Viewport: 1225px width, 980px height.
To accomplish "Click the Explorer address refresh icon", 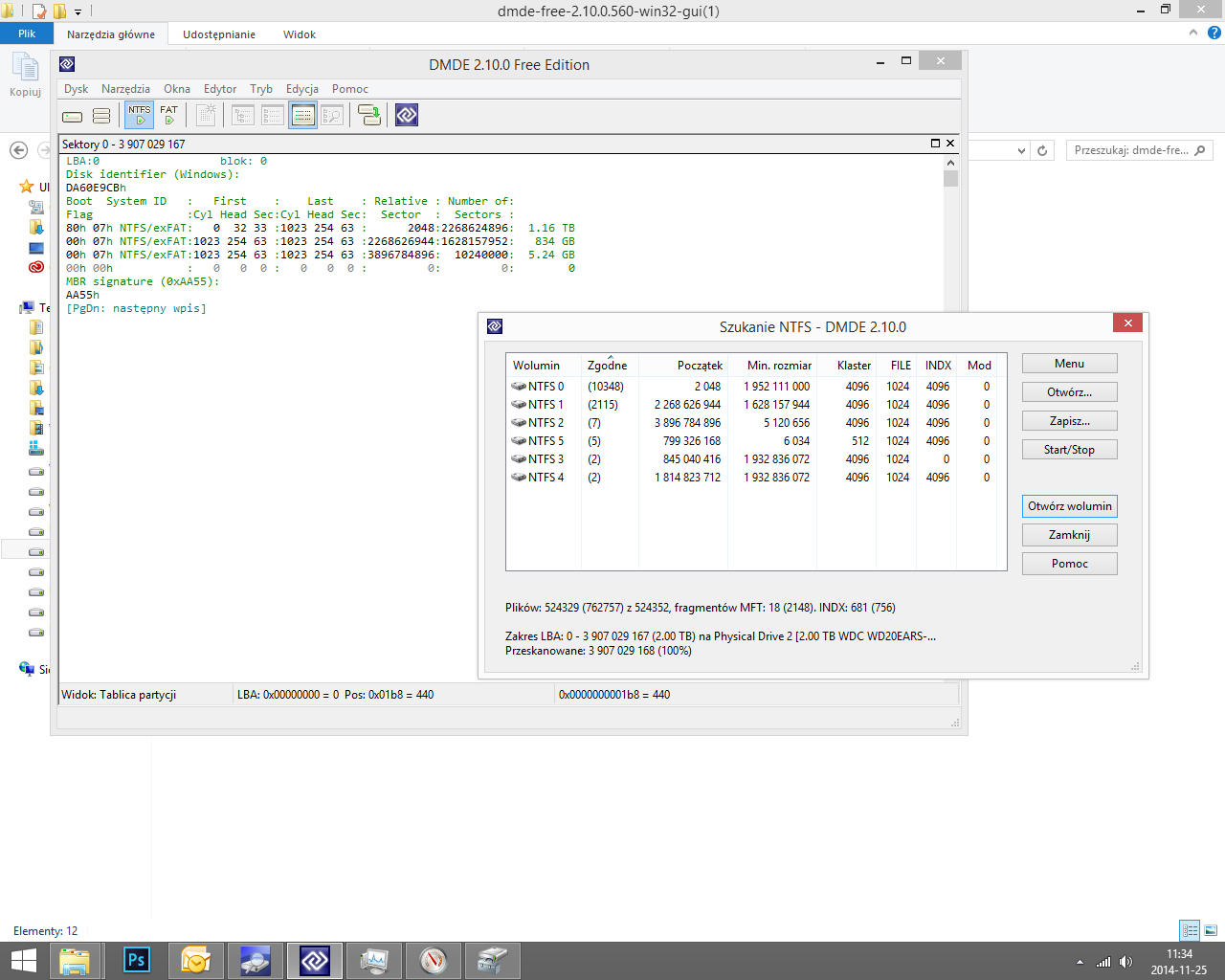I will coord(1042,150).
